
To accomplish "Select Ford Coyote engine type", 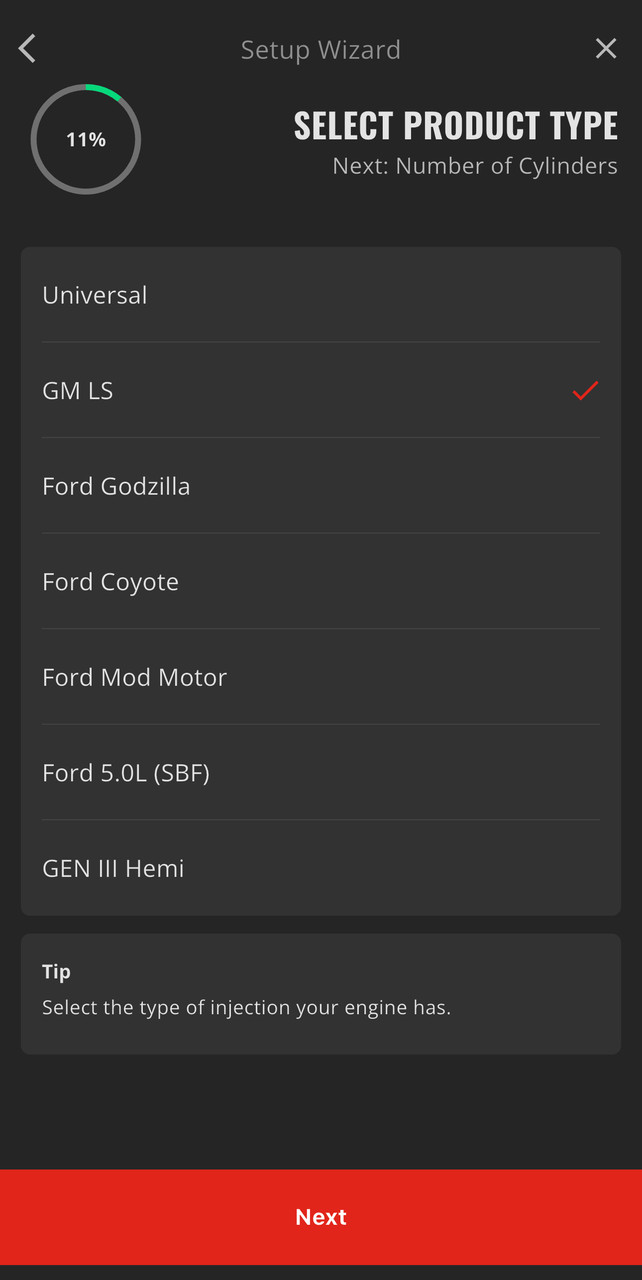I will (x=111, y=582).
